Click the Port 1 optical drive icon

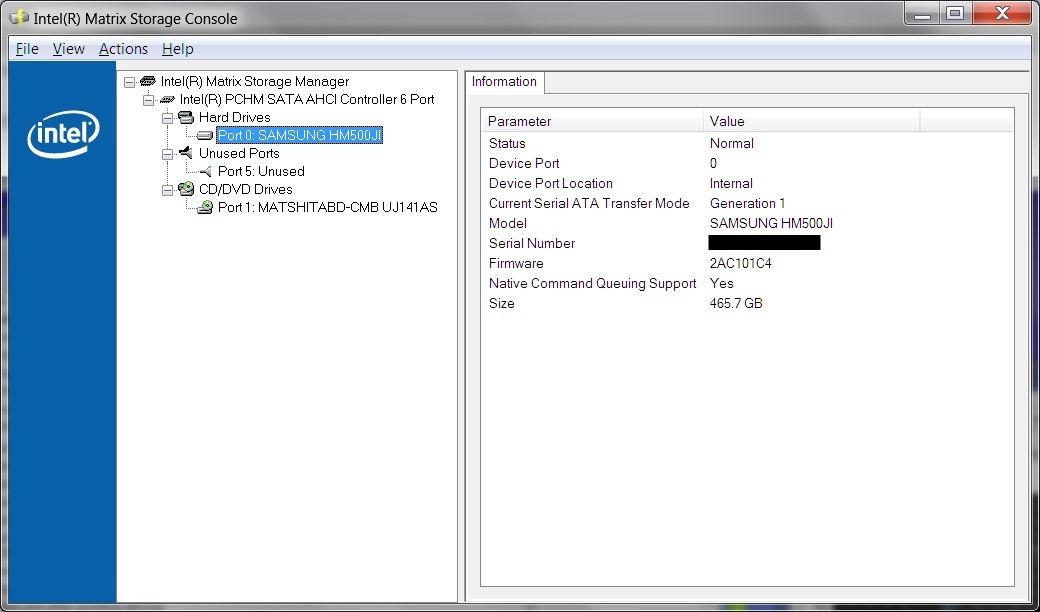click(x=206, y=207)
